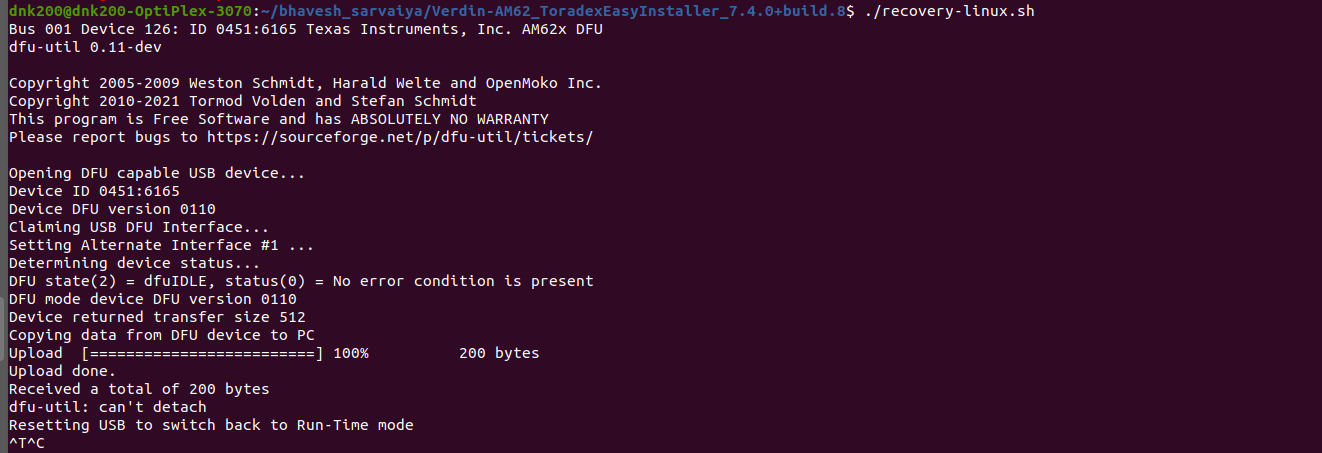Click the dfu-util 0.11-dev version line
This screenshot has width=1322, height=453.
[71, 47]
